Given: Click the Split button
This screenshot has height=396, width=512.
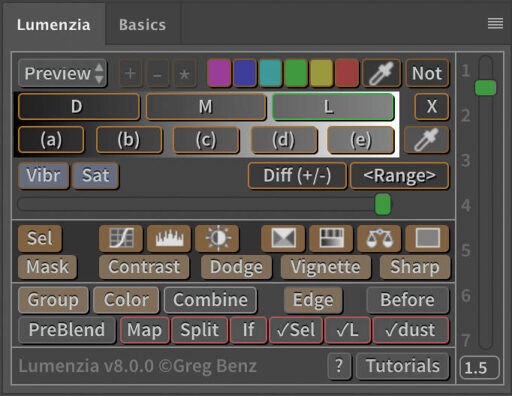Looking at the screenshot, I should pos(200,330).
